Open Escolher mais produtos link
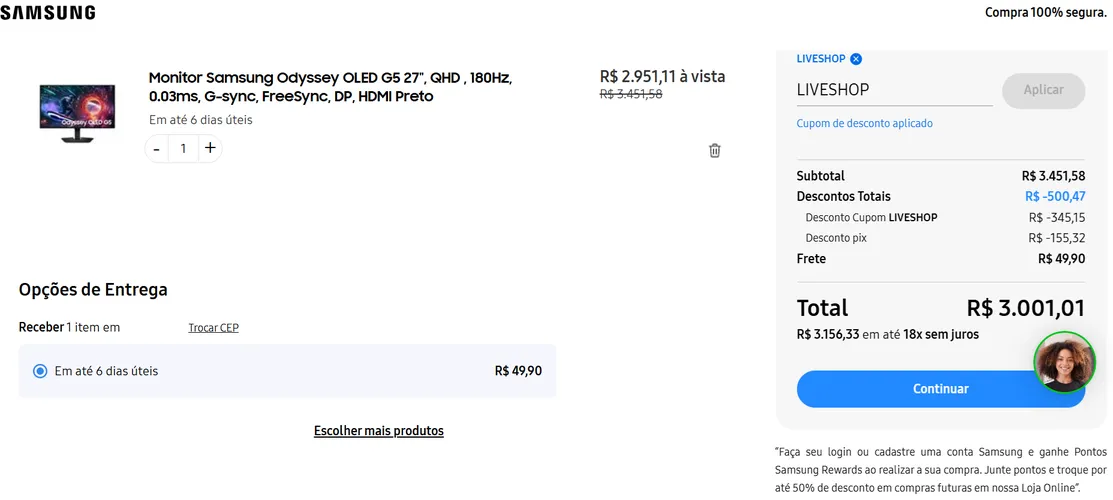The height and width of the screenshot is (500, 1113). pyautogui.click(x=378, y=430)
